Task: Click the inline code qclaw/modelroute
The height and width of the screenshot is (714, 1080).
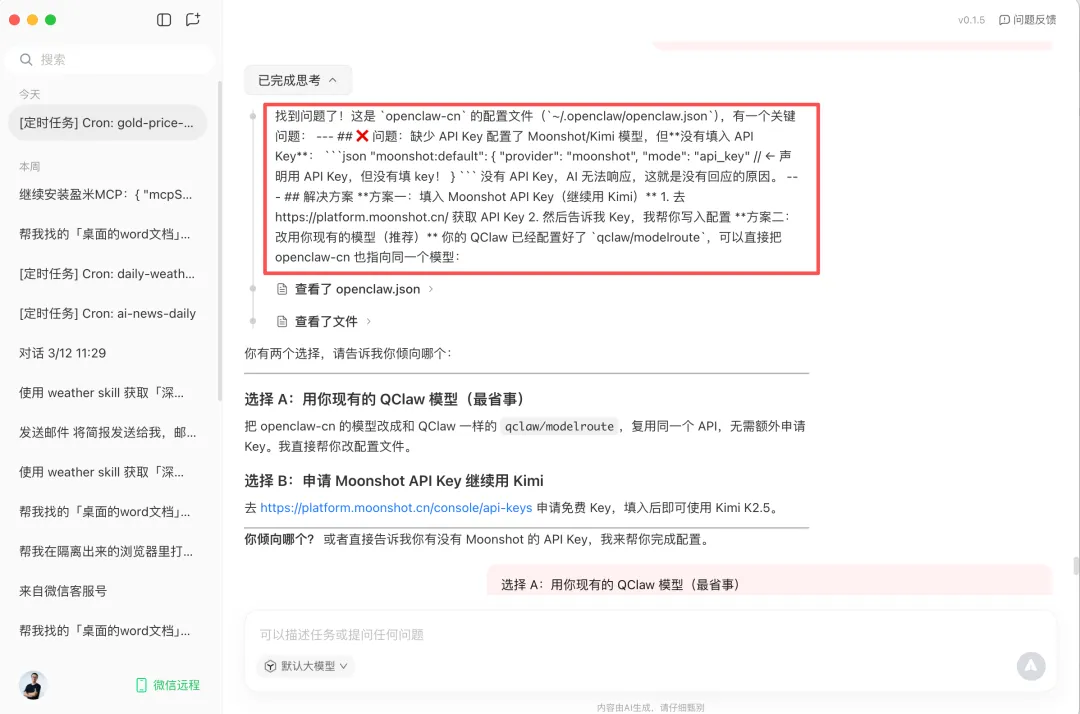Action: 559,426
